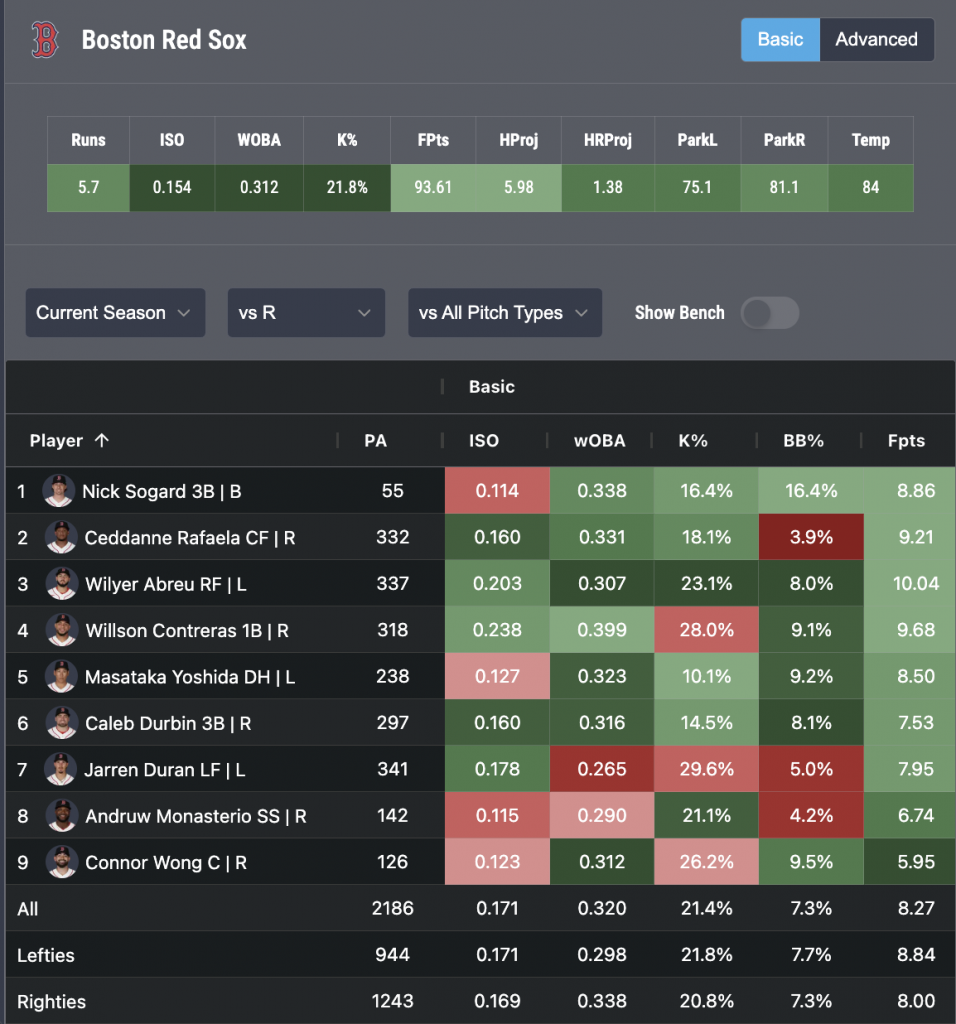956x1024 pixels.
Task: Click Durbin's 7.53 Fpts cell
Action: point(910,722)
